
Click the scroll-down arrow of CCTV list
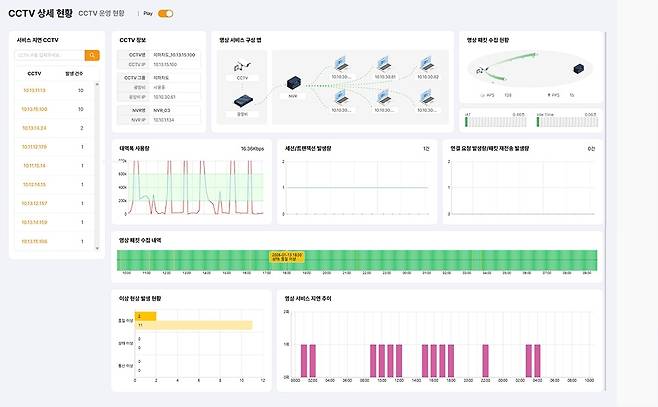97,248
